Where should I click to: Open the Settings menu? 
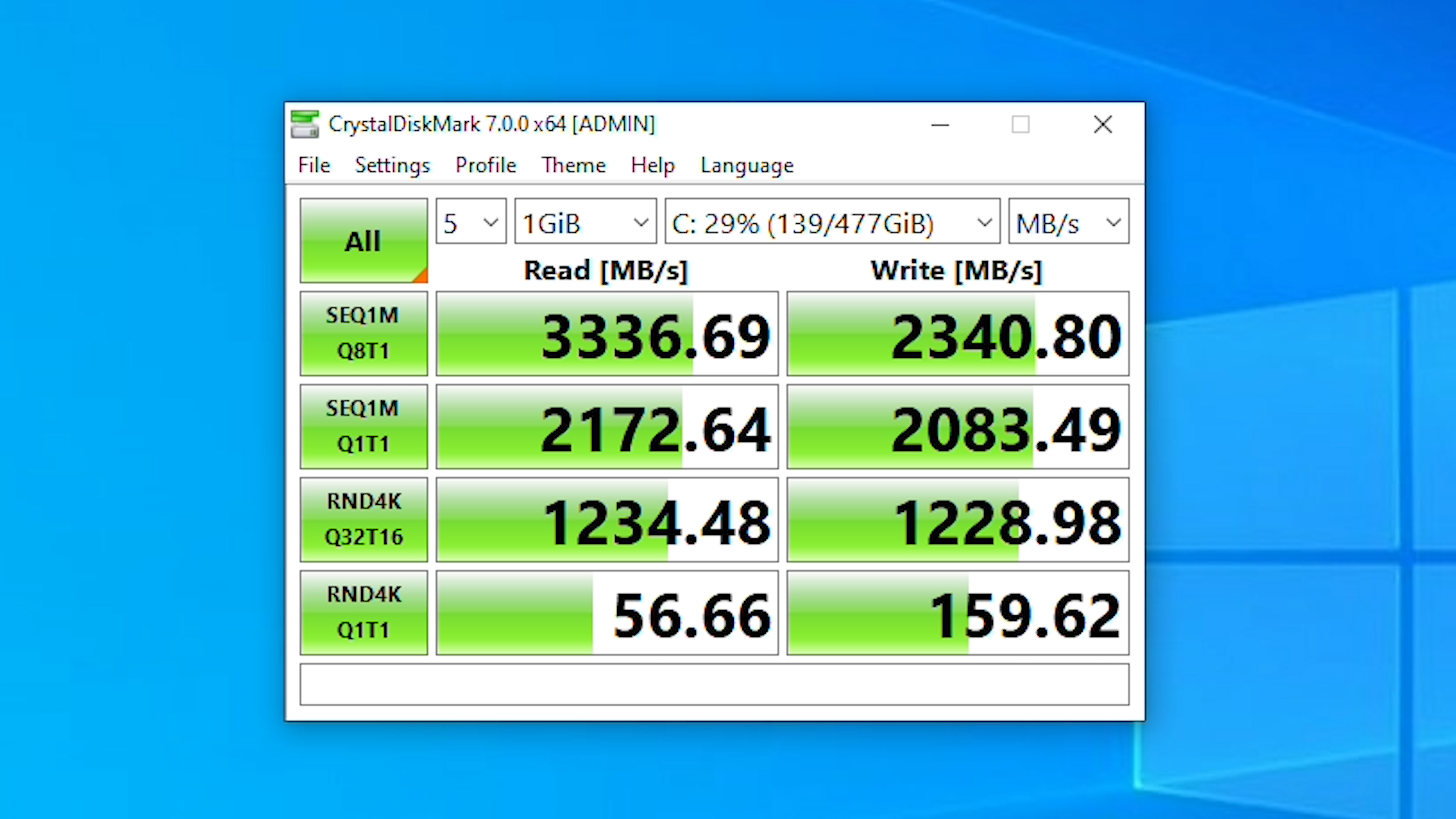(x=392, y=165)
